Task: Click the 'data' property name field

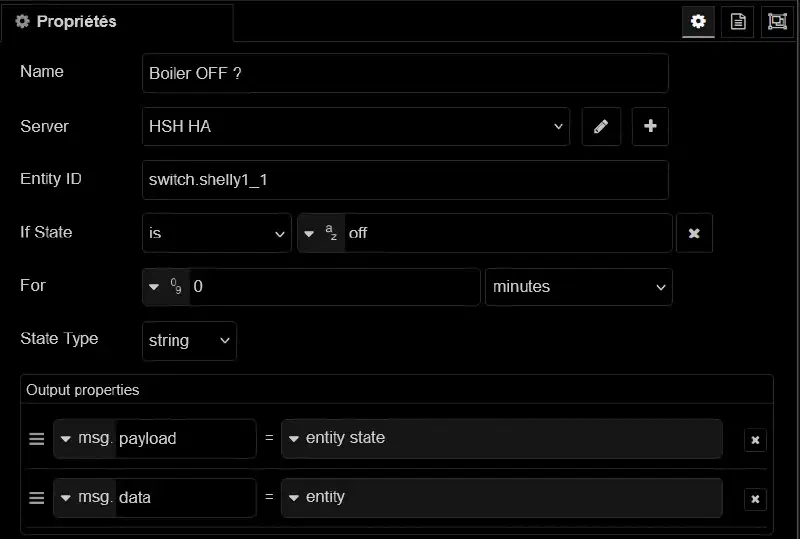Action: pos(186,498)
